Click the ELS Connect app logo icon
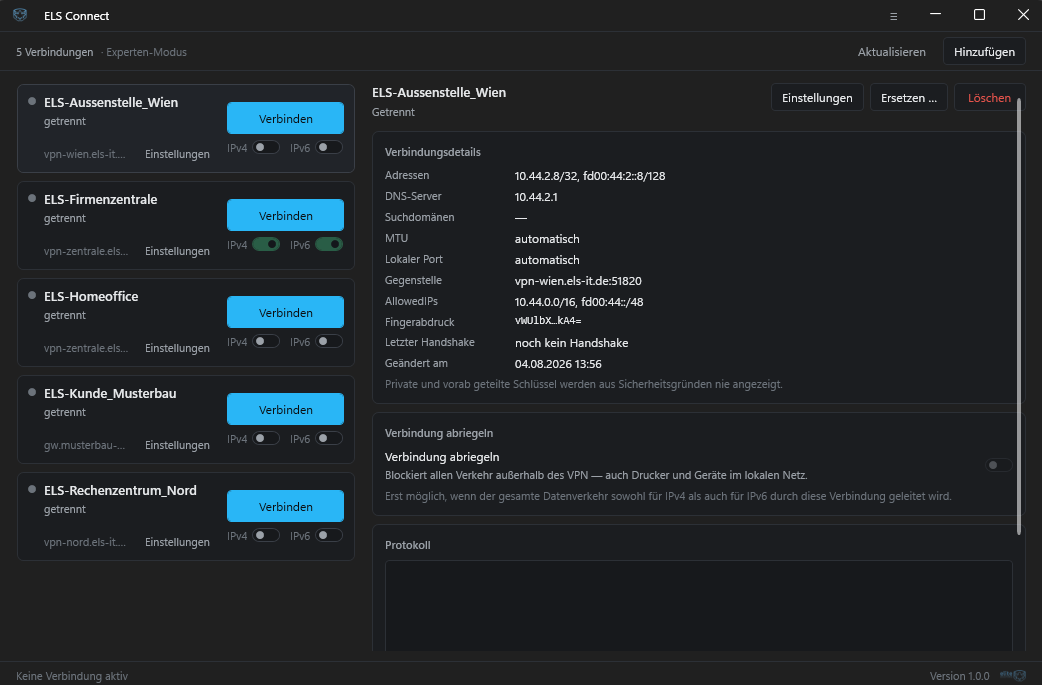This screenshot has height=685, width=1042. point(20,15)
